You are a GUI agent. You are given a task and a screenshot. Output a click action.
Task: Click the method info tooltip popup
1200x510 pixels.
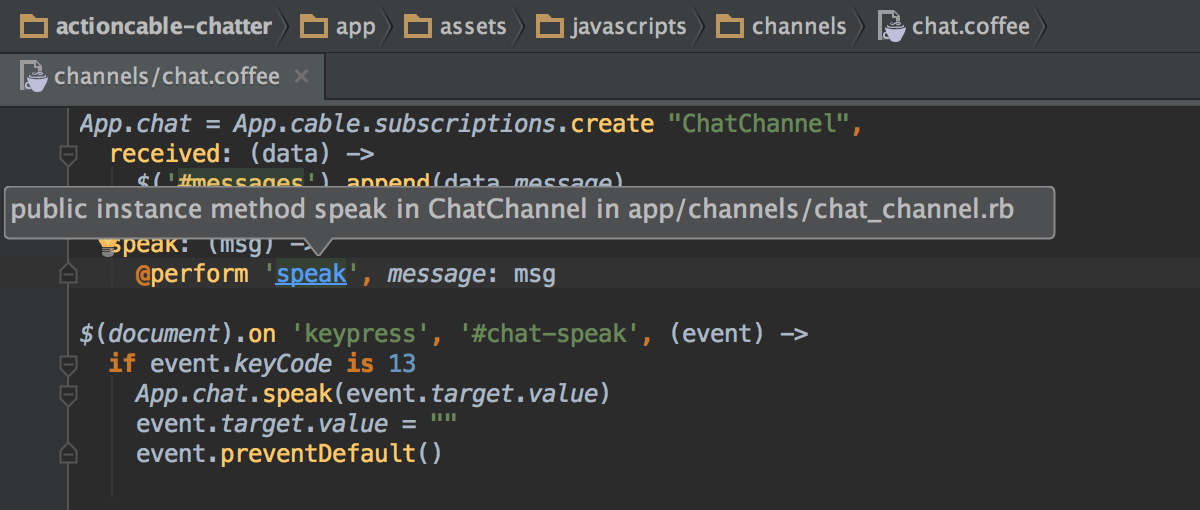[530, 212]
